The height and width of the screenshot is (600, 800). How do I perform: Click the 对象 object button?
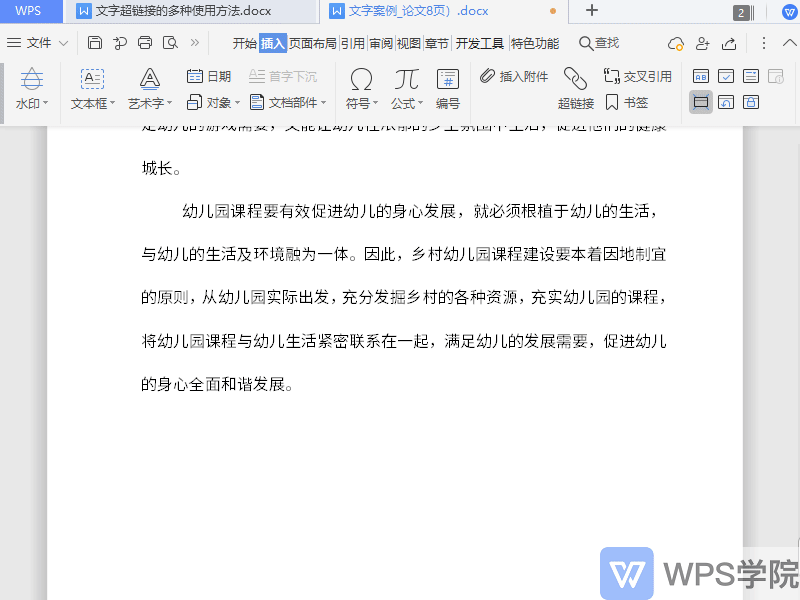coord(209,103)
